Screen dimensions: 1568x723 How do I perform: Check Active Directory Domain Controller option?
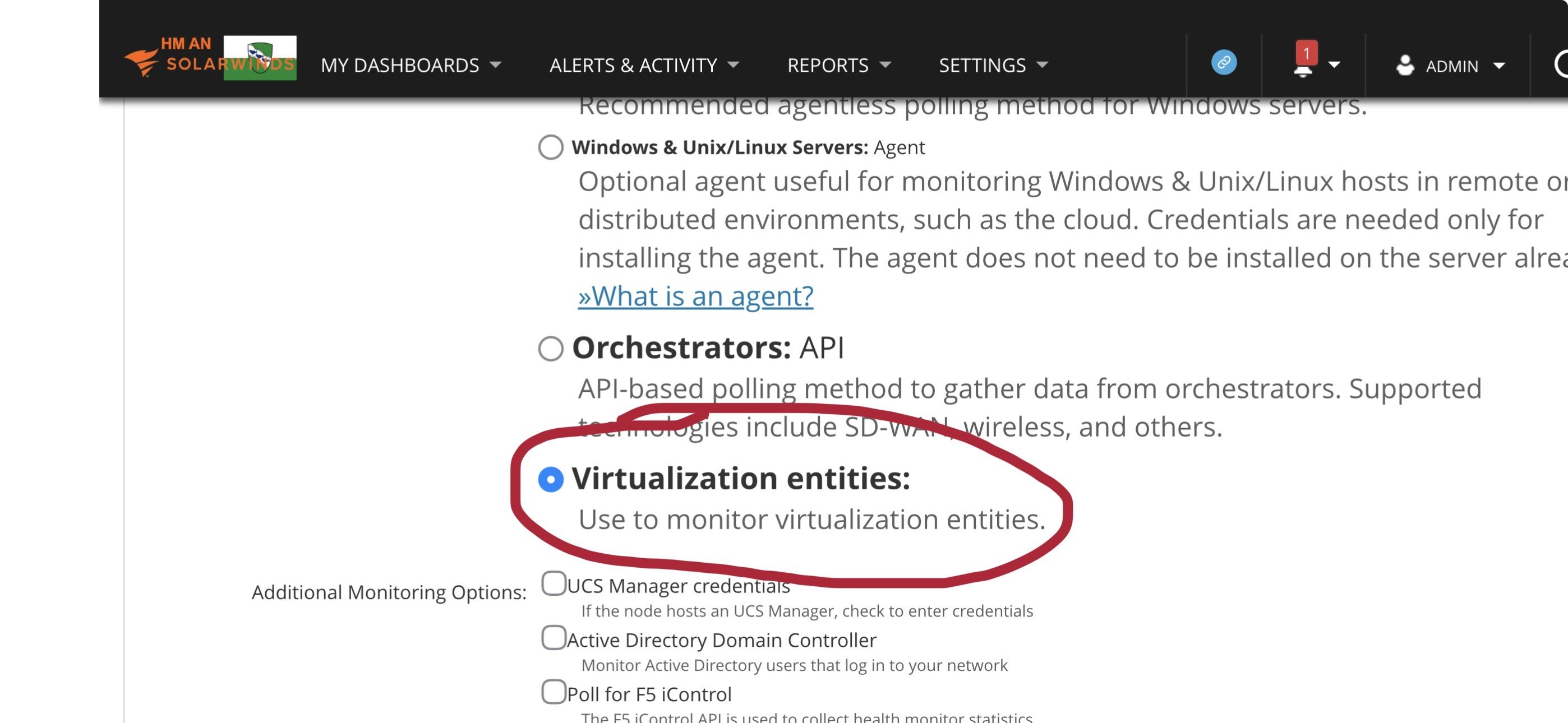tap(554, 638)
